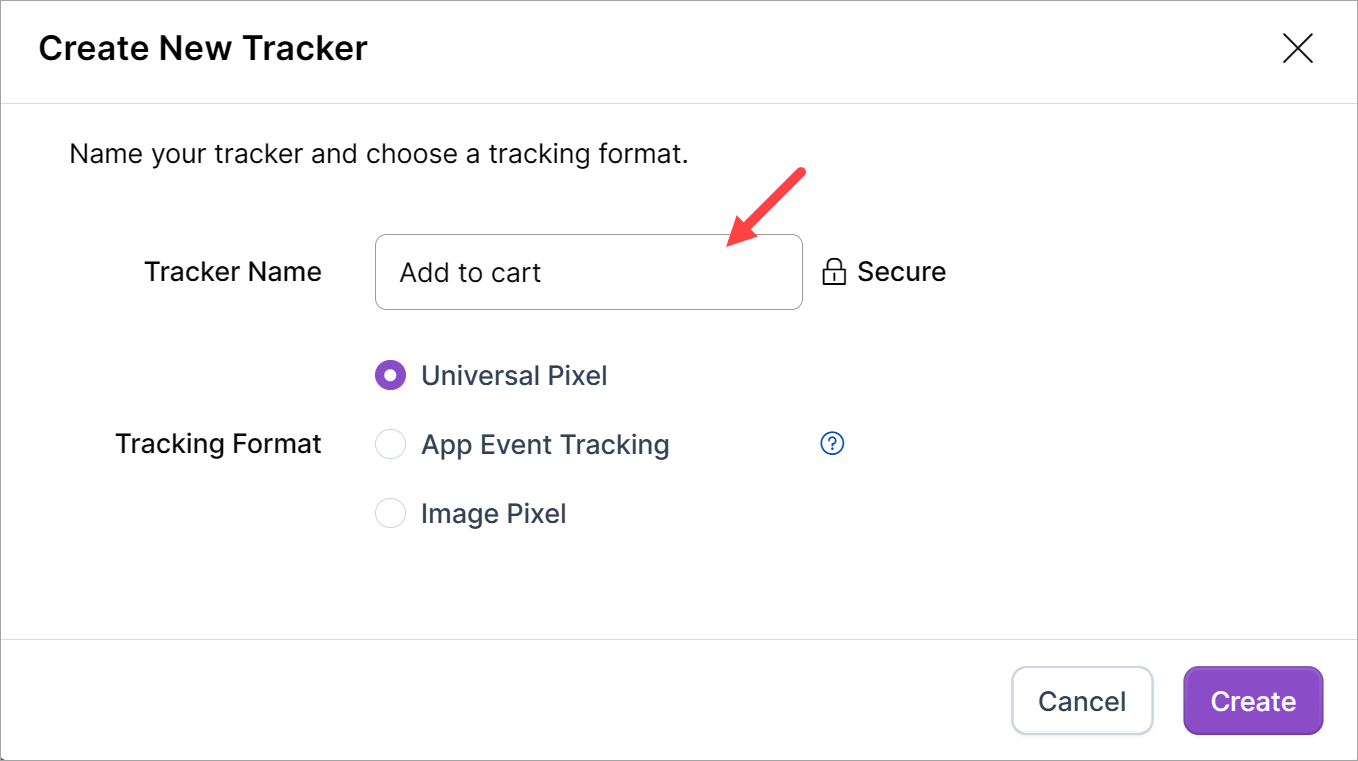Click the Image Pixel label text
The height and width of the screenshot is (761, 1358).
[x=494, y=514]
